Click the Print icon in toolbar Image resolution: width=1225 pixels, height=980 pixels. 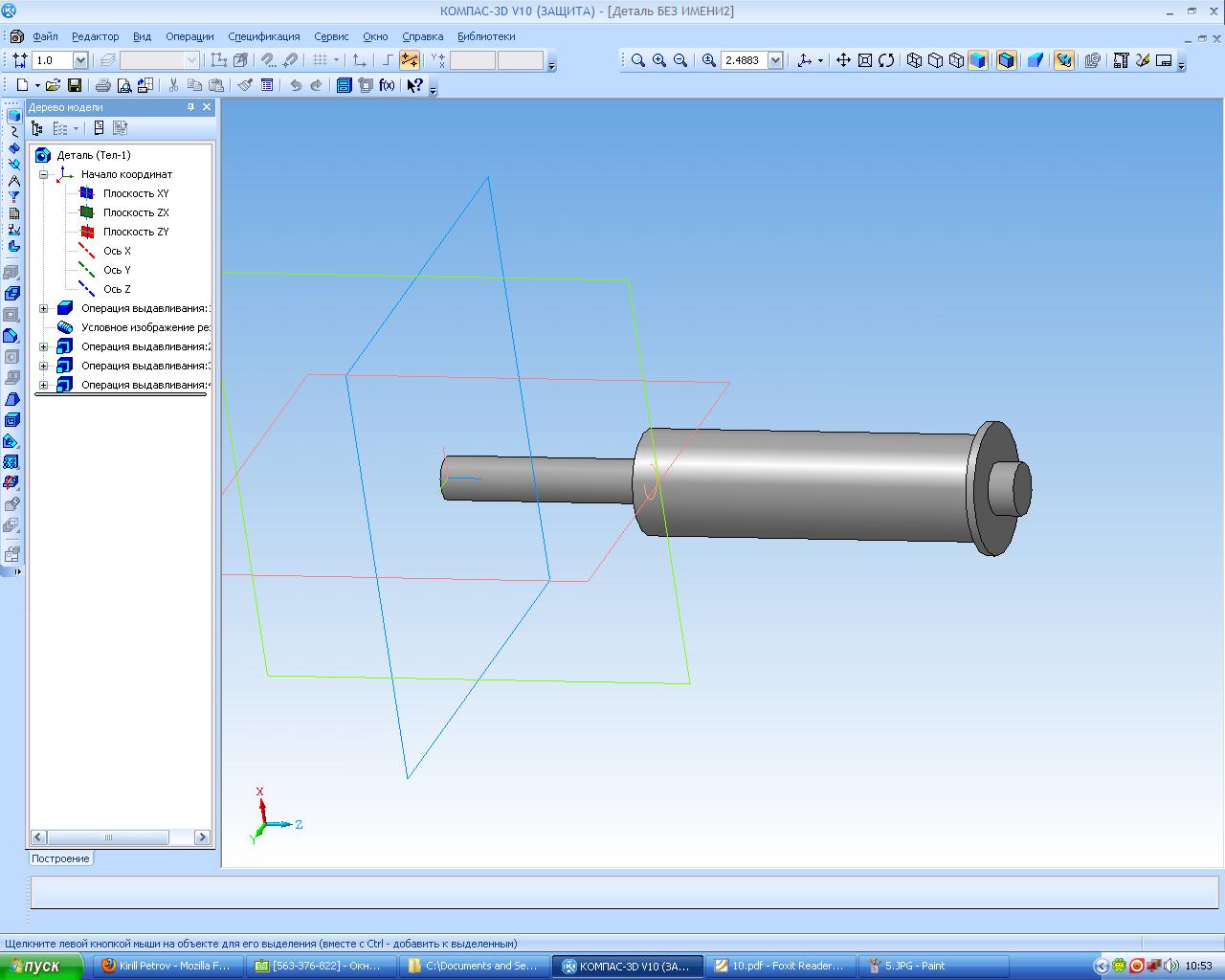tap(103, 85)
